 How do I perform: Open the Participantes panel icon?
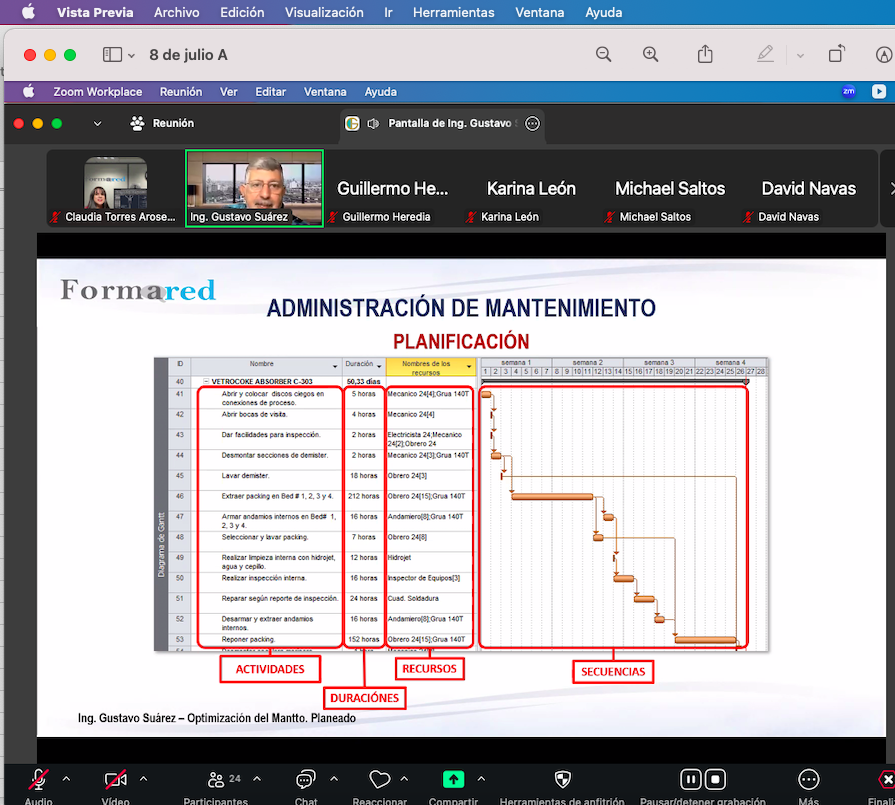216,779
